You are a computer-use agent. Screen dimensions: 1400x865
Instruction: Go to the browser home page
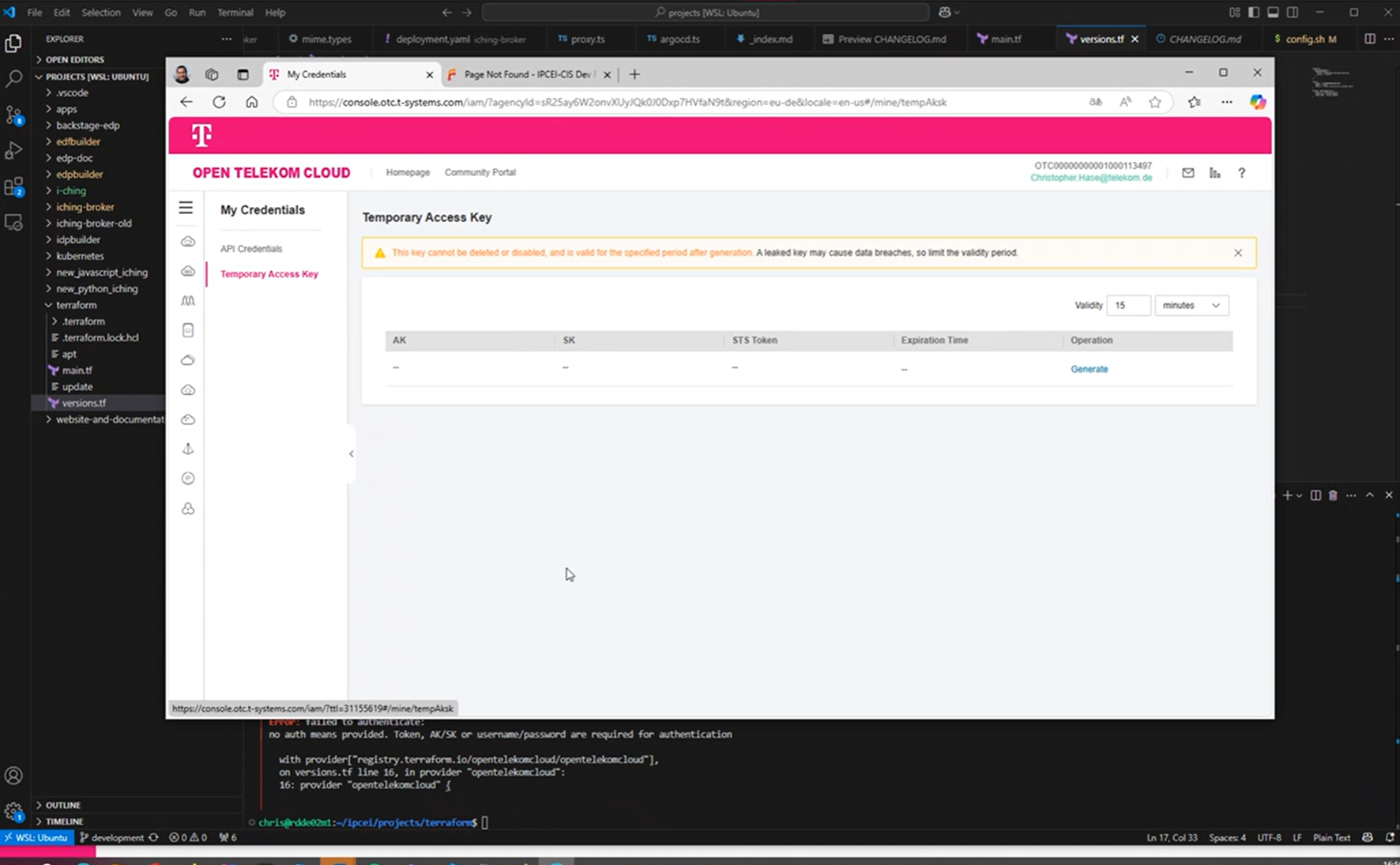(x=251, y=102)
